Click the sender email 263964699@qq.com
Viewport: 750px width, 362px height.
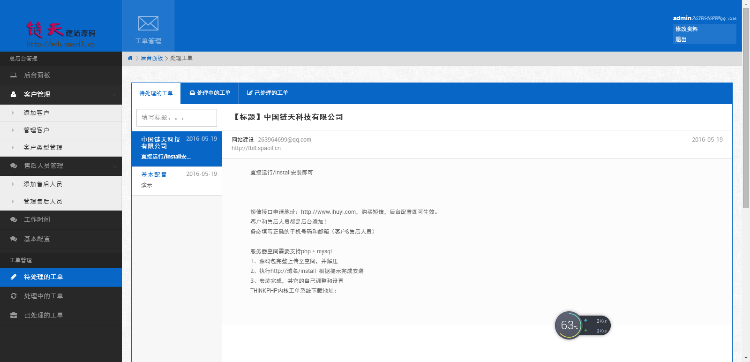click(285, 140)
